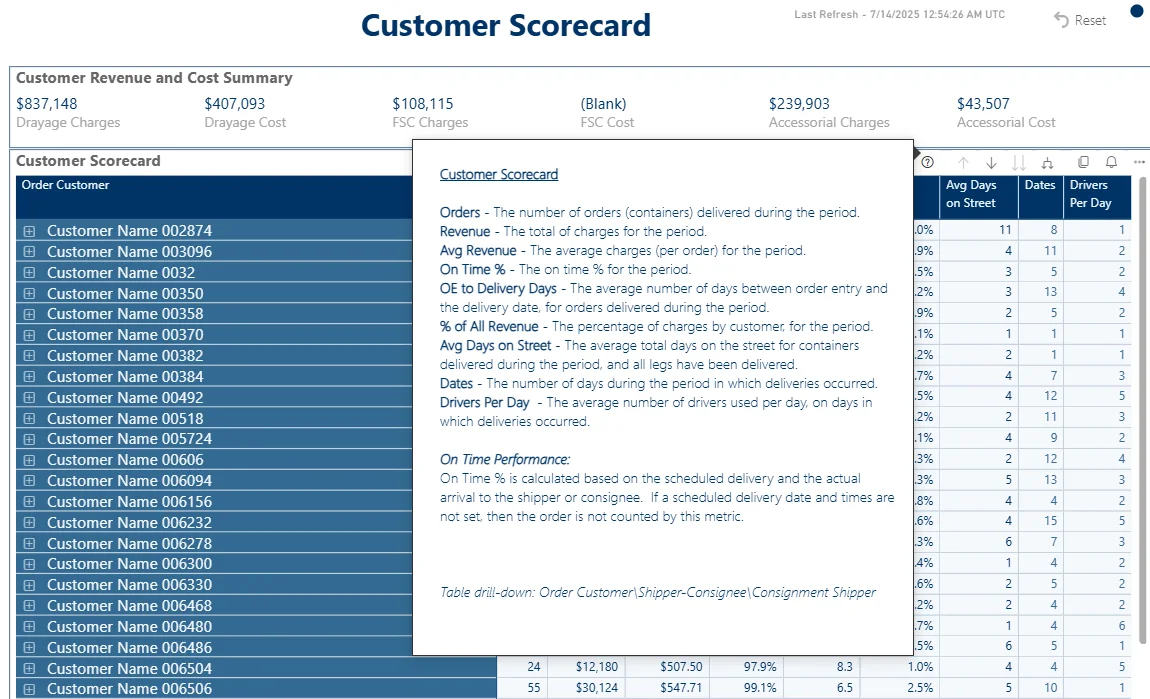Set an alert with the bell icon
Image resolution: width=1150 pixels, height=699 pixels.
(1111, 162)
